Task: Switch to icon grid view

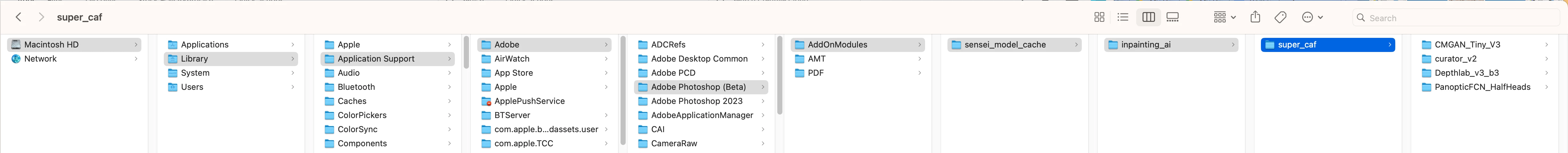Action: pos(1099,17)
